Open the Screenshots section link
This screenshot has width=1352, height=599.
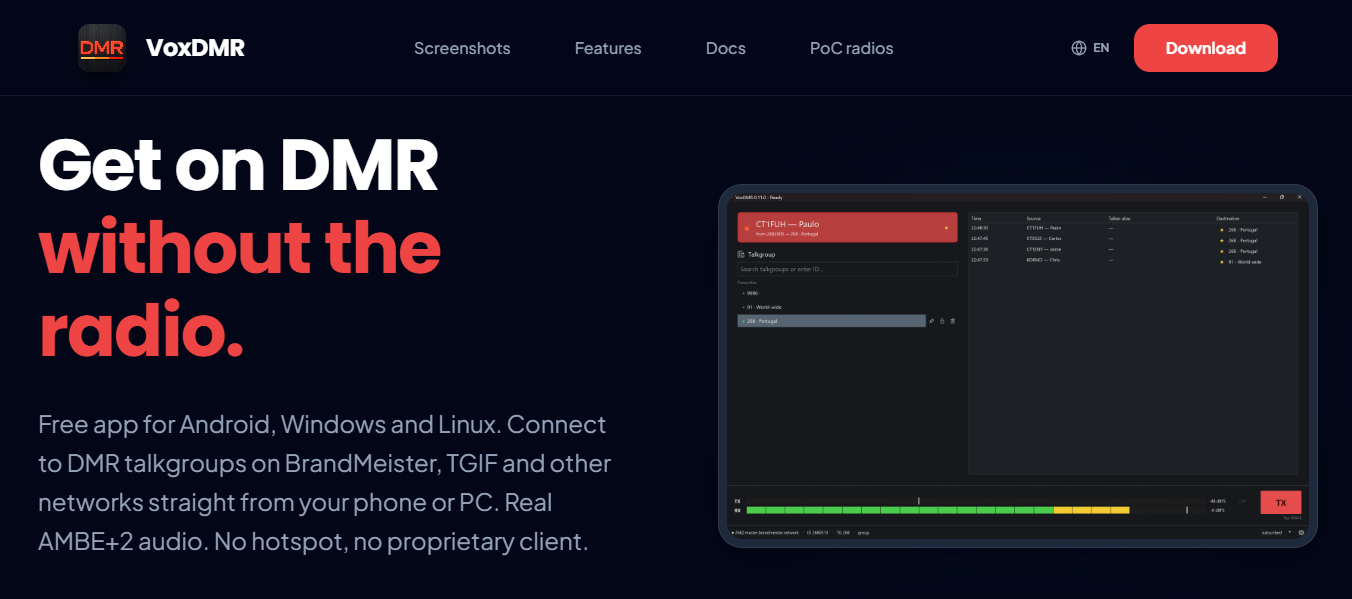tap(462, 48)
